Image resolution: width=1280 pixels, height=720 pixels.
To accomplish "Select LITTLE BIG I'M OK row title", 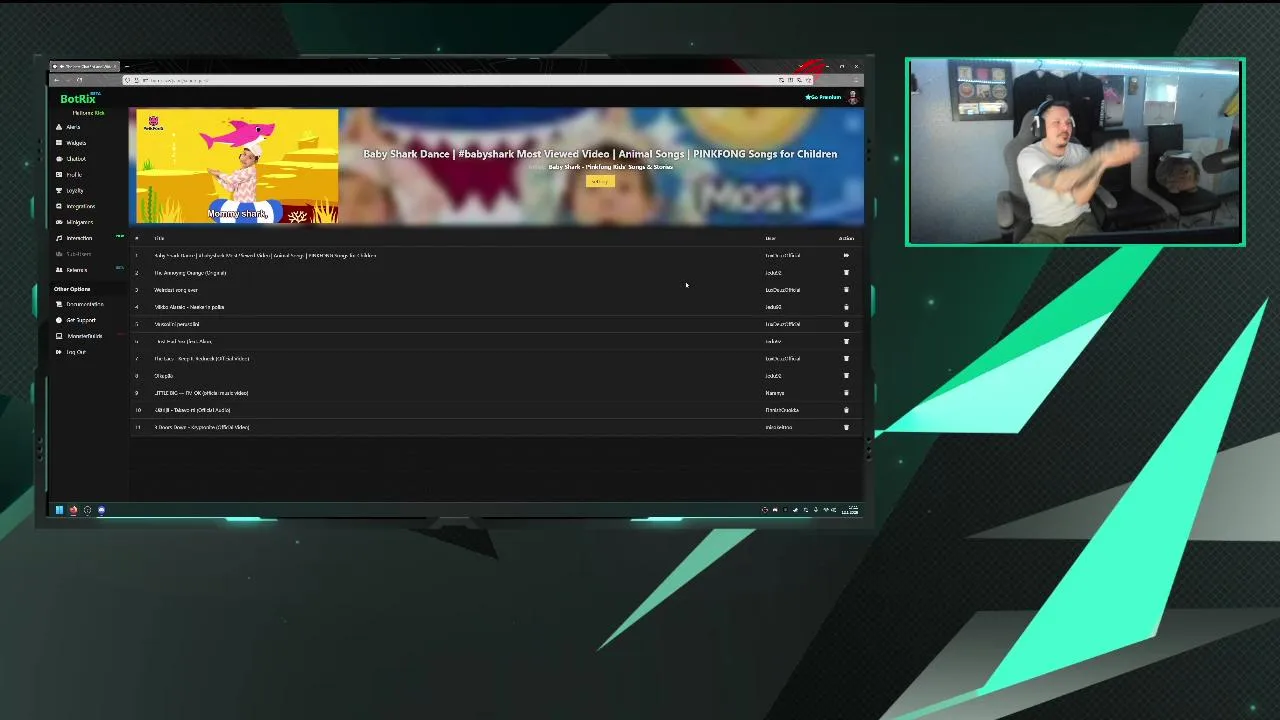I will point(201,393).
